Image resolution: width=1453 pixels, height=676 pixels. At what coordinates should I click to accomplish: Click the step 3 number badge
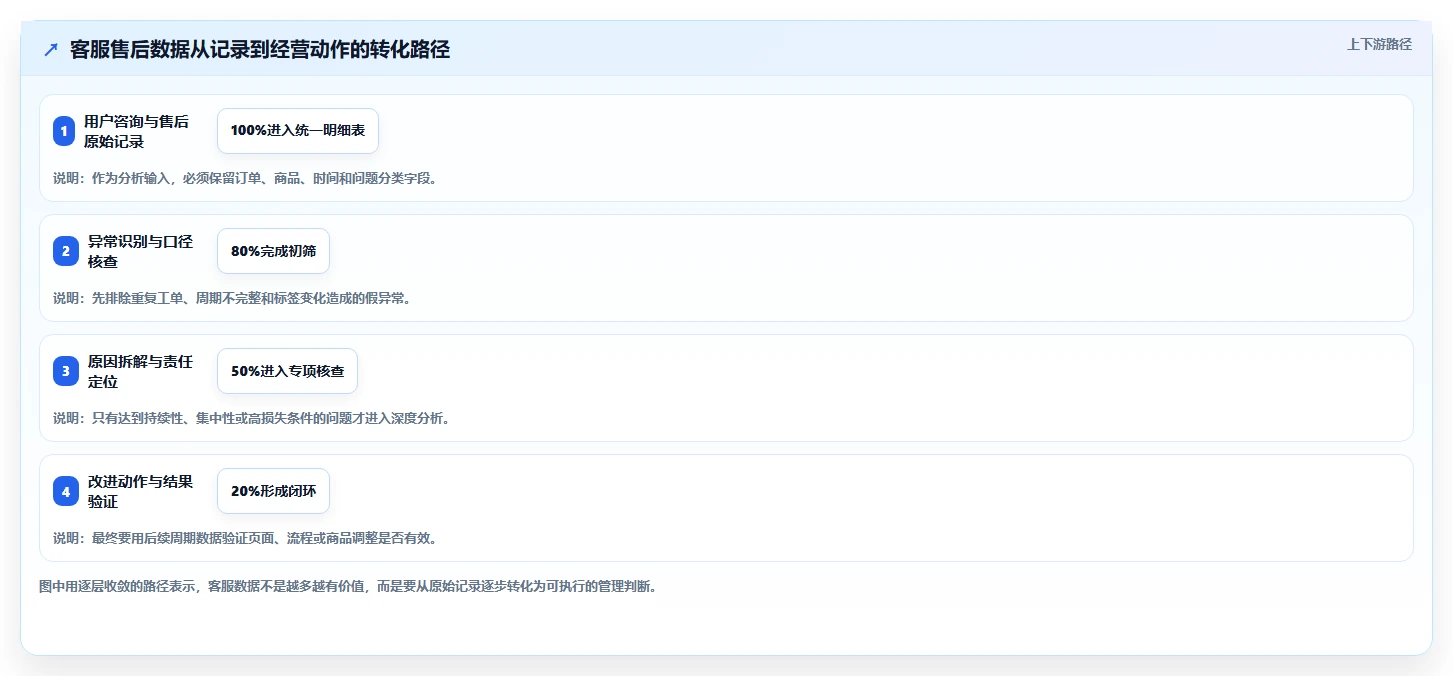coord(66,371)
